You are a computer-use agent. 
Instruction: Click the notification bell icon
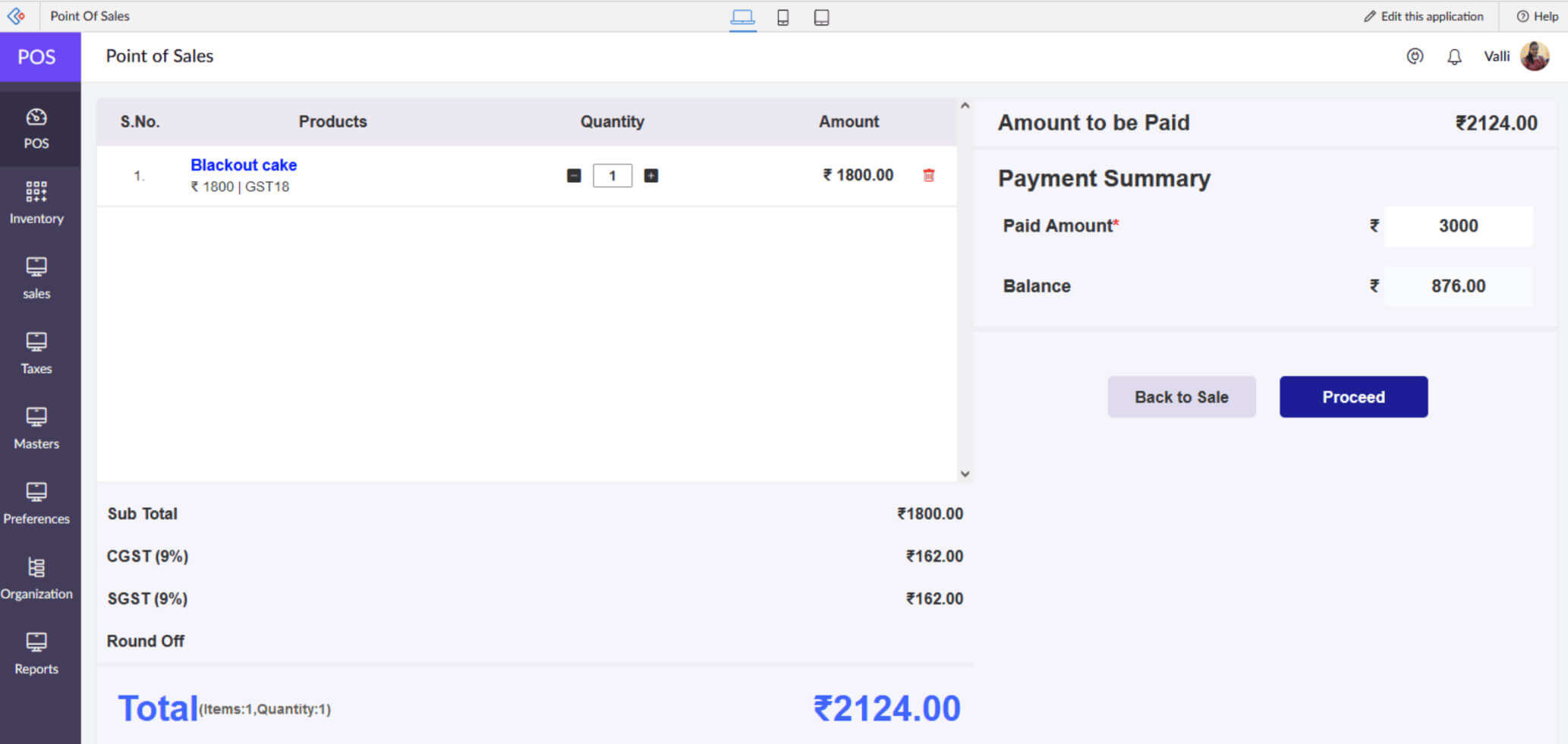(x=1455, y=56)
